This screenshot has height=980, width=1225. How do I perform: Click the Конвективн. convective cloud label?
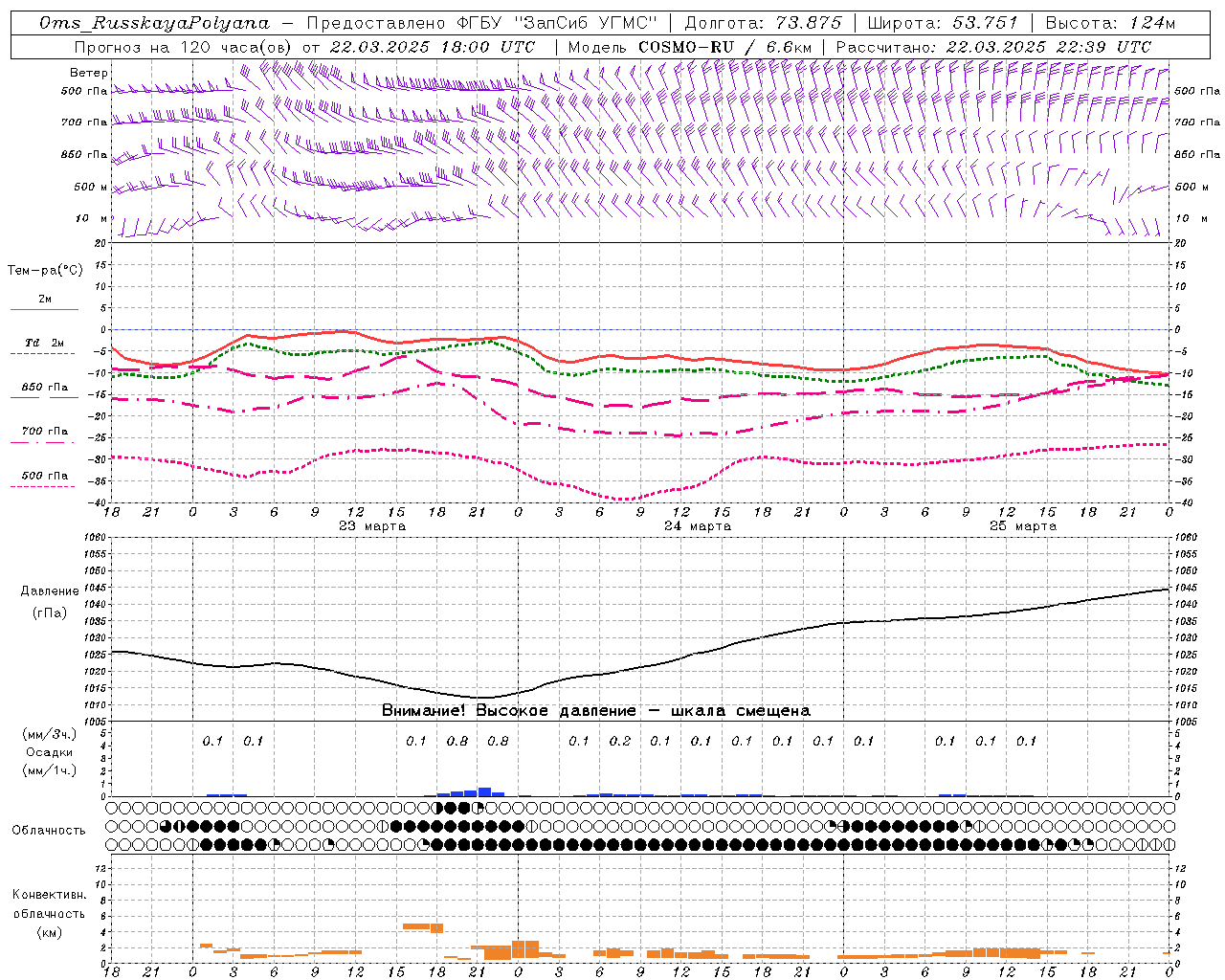(49, 895)
